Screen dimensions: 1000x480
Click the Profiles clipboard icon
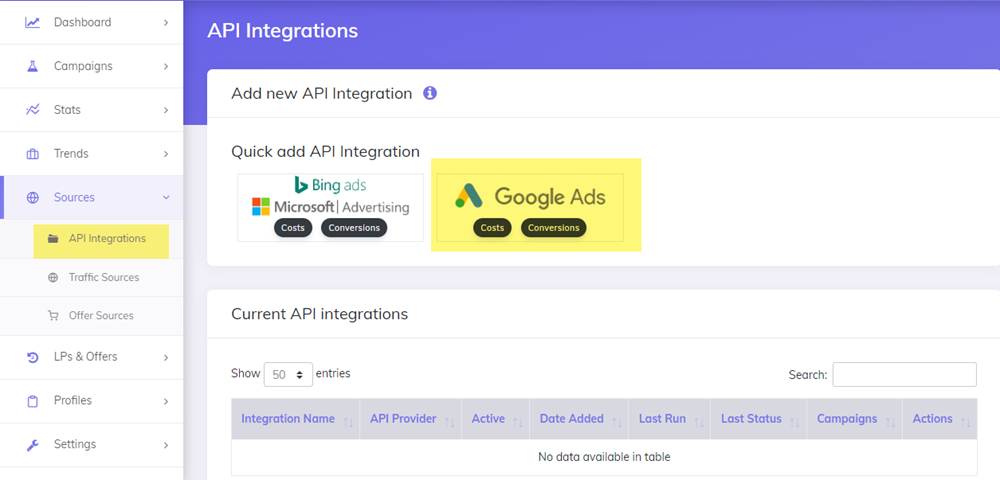(x=32, y=401)
